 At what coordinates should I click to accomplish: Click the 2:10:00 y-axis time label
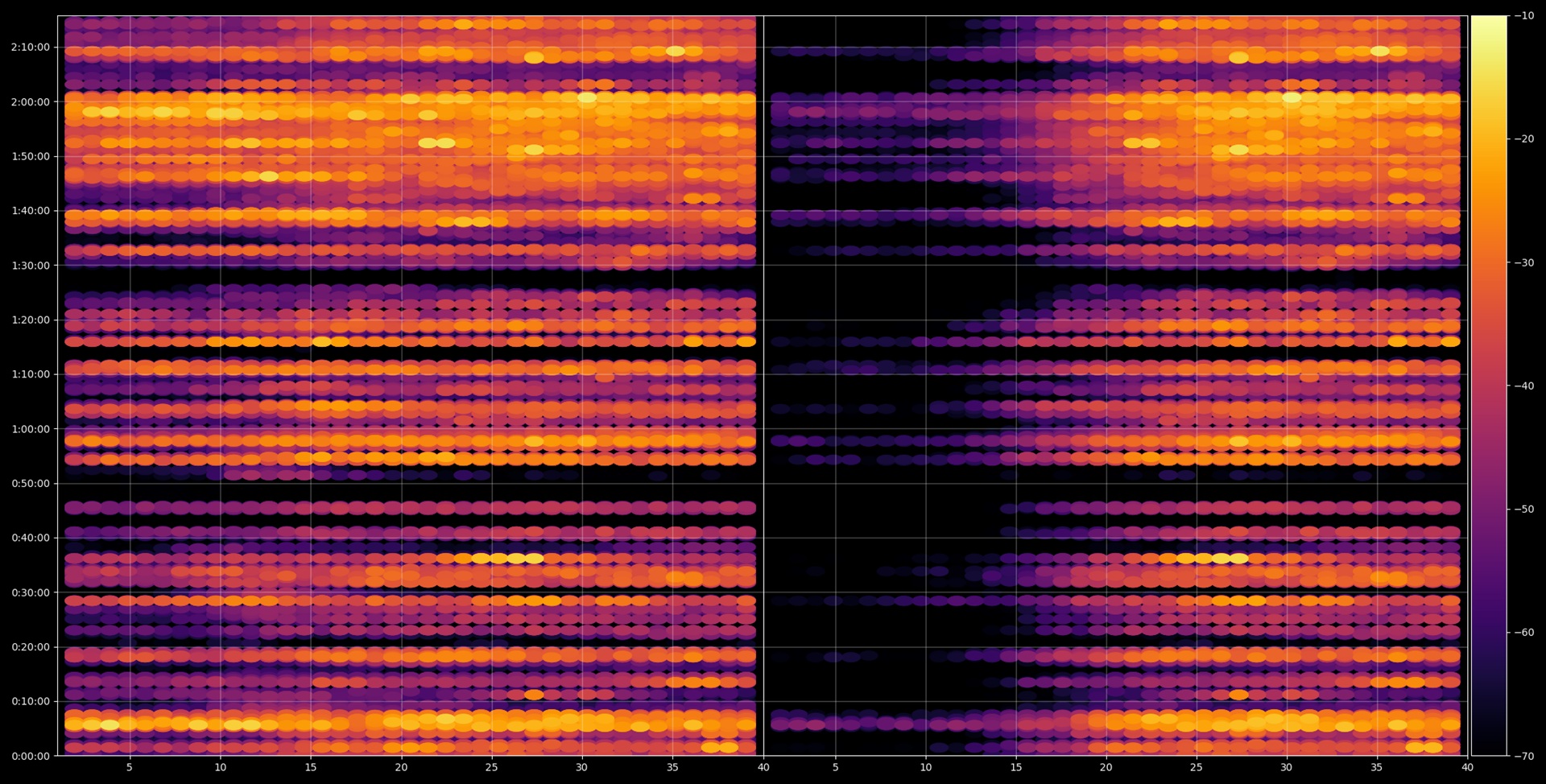click(x=31, y=47)
